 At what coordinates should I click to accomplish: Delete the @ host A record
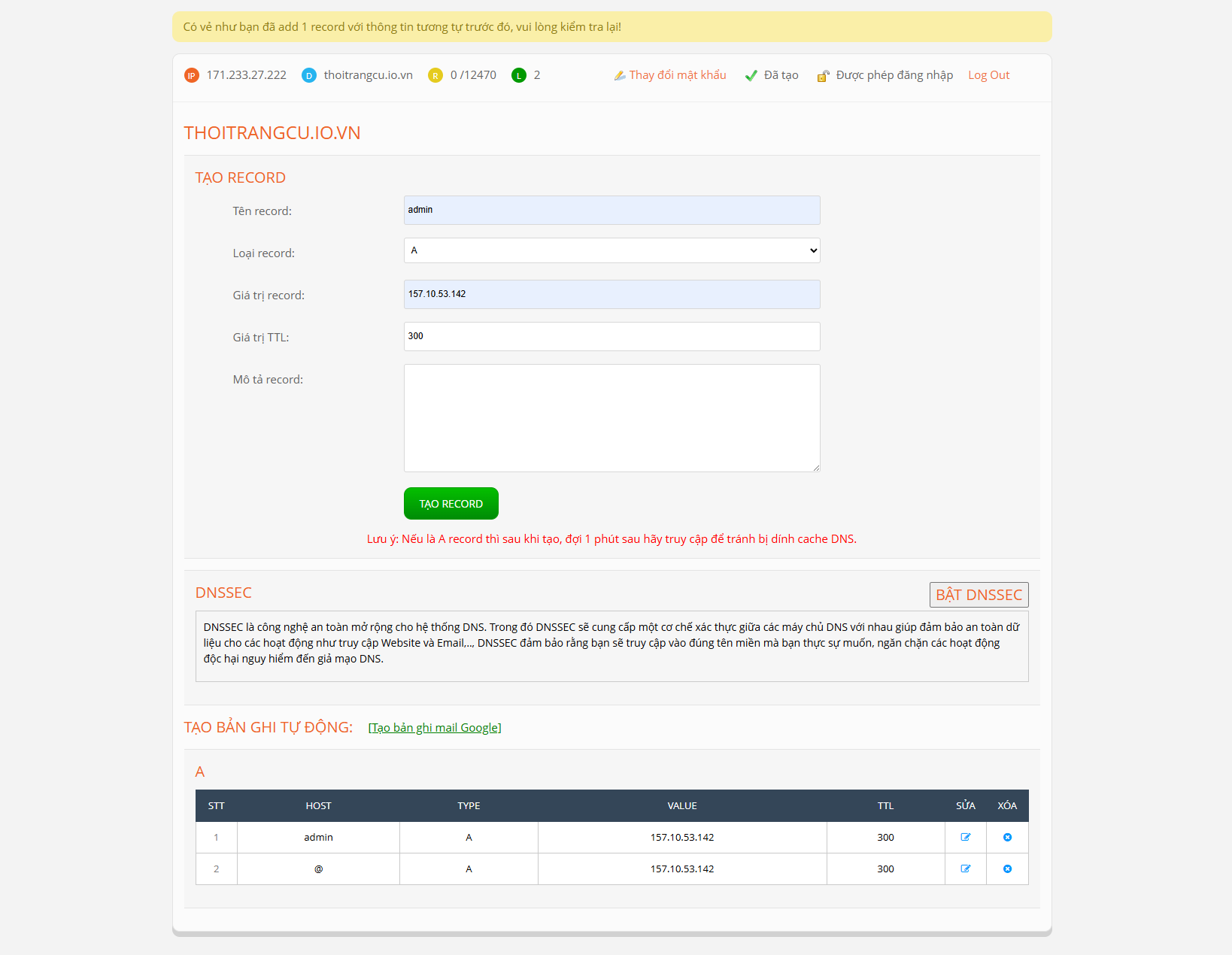tap(1007, 869)
